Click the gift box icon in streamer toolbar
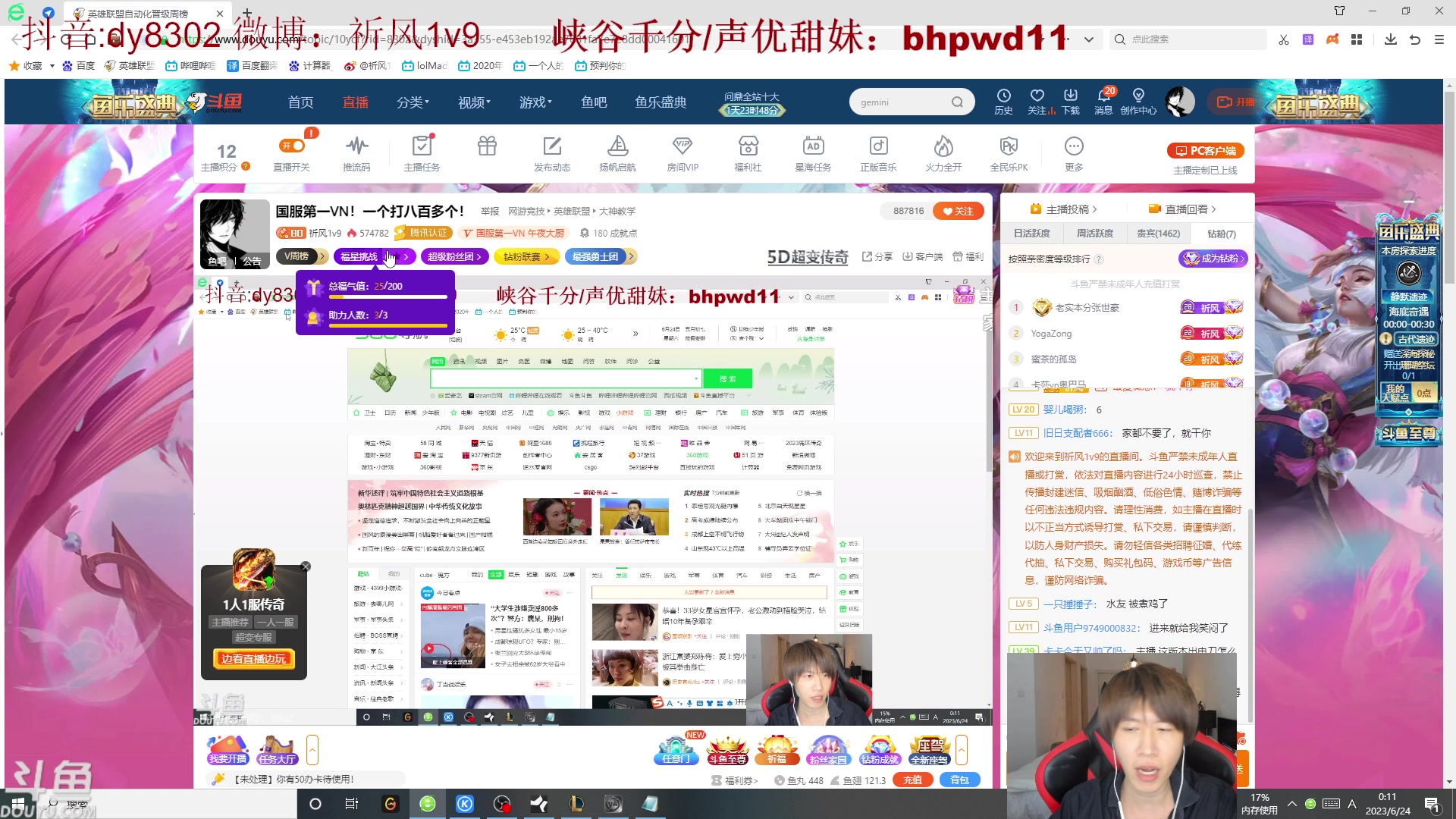The width and height of the screenshot is (1456, 819). coord(487,146)
